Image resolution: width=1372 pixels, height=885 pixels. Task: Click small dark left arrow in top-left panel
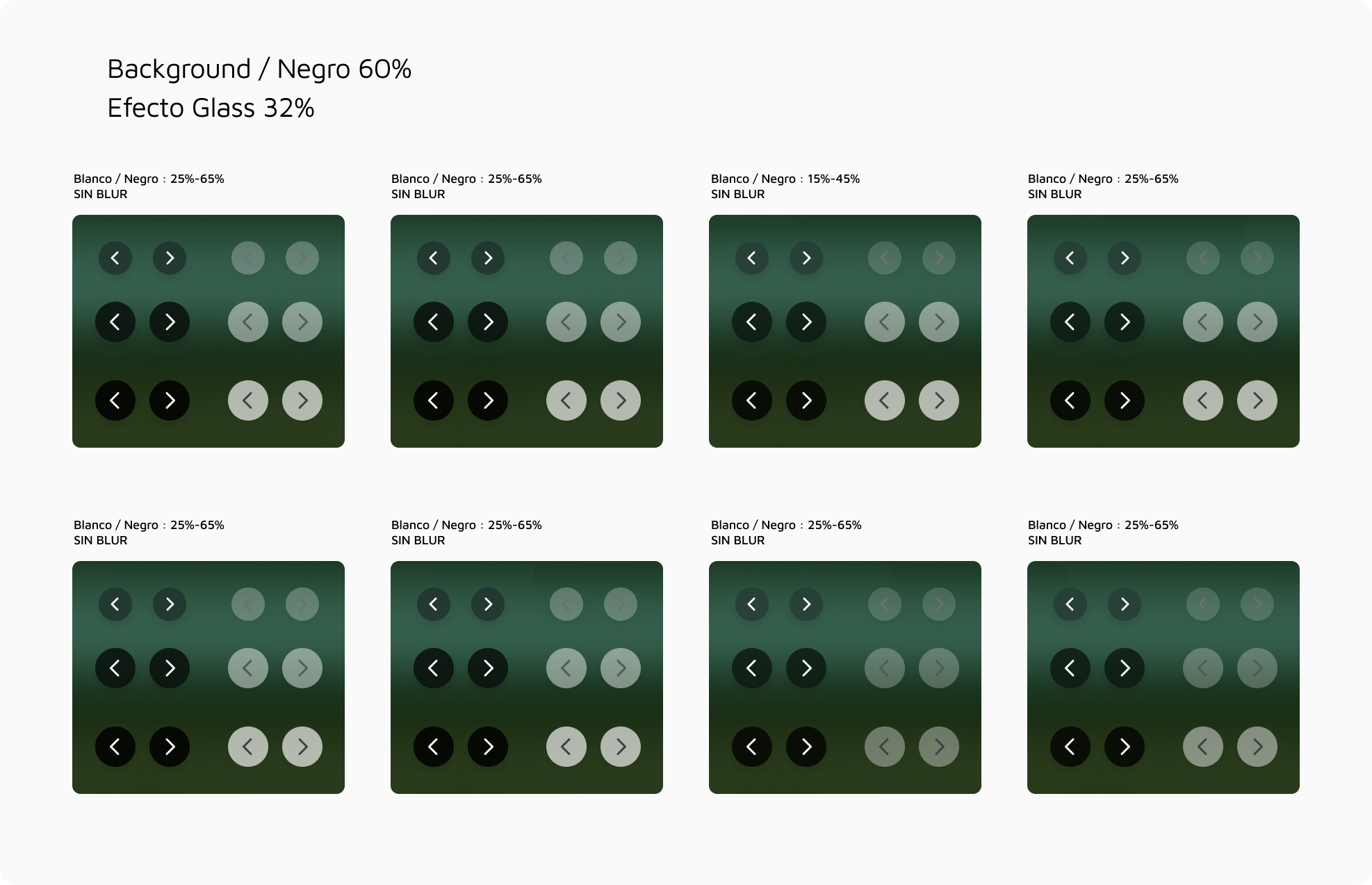tap(115, 258)
